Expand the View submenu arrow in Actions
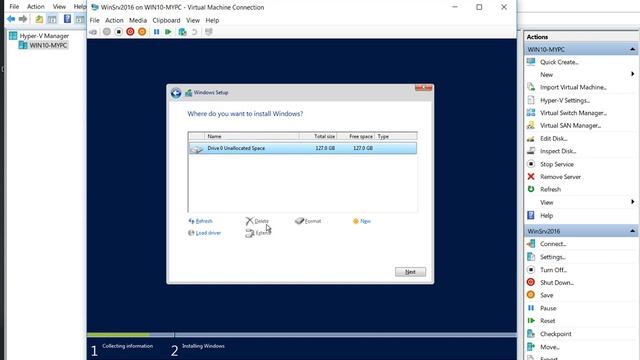 pyautogui.click(x=632, y=202)
